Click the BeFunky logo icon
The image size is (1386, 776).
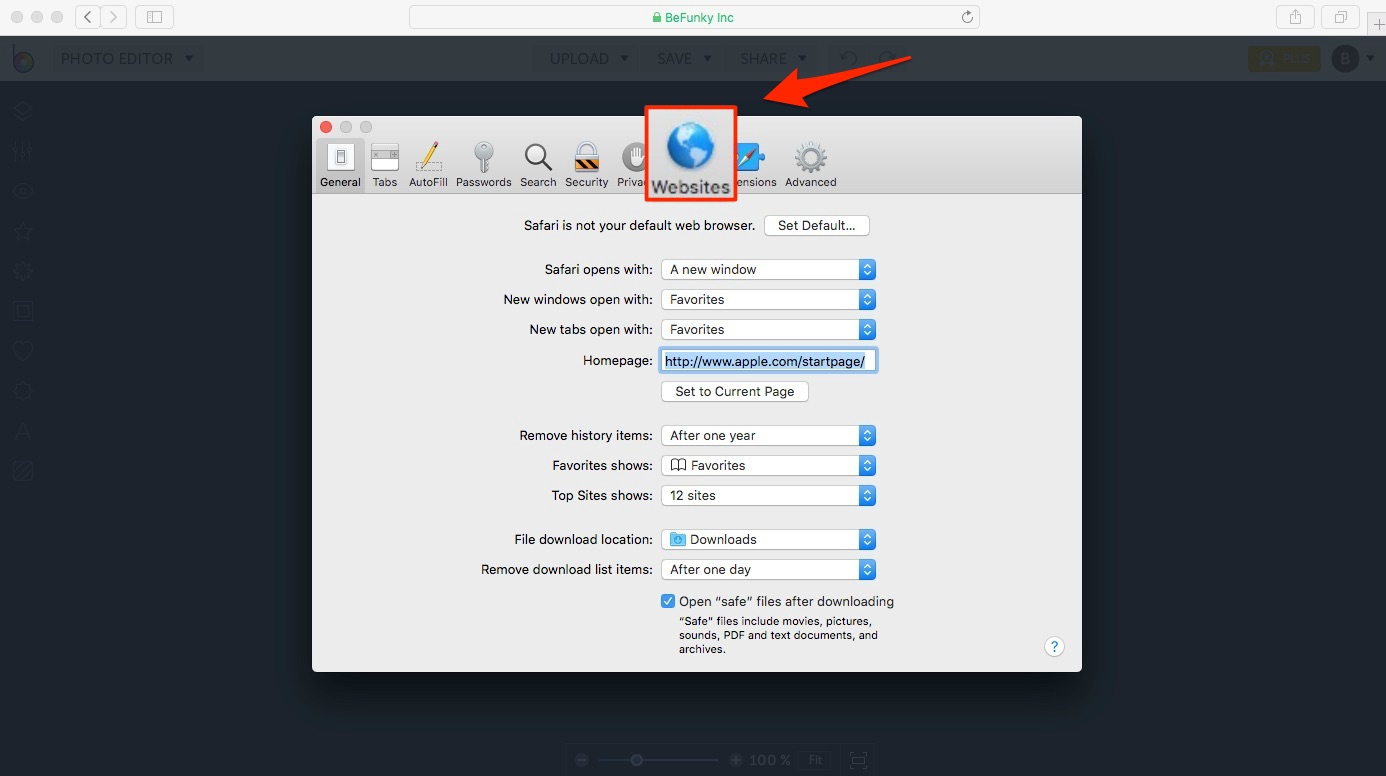pyautogui.click(x=23, y=59)
